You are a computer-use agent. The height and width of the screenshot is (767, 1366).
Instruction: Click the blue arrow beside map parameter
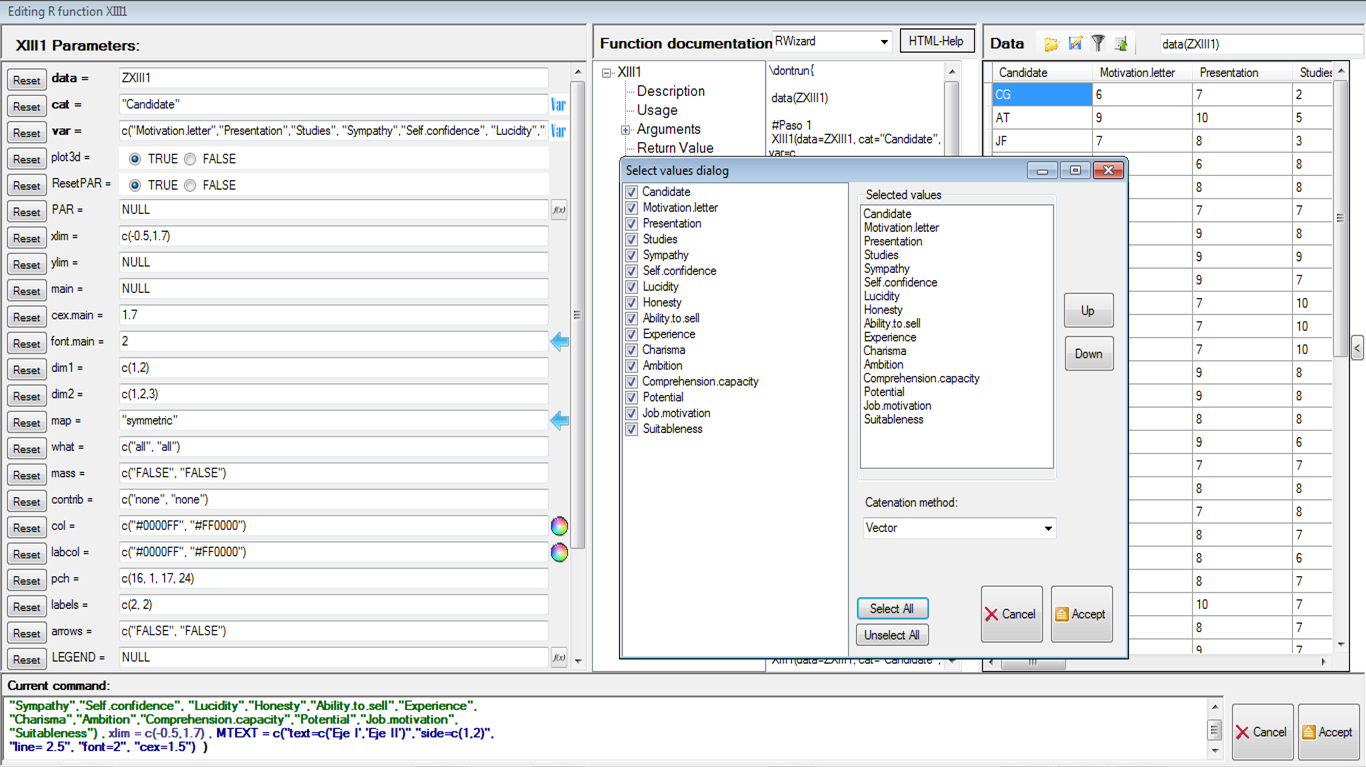(560, 421)
